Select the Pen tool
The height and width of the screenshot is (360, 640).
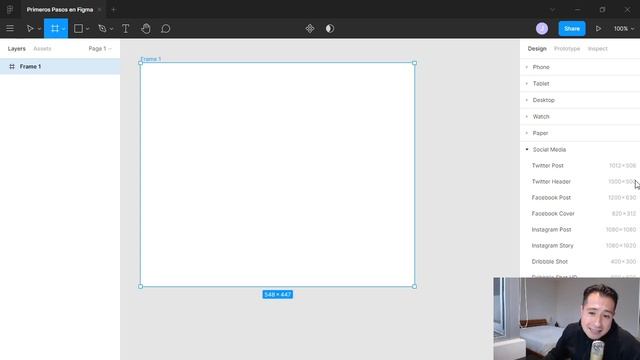[x=102, y=29]
